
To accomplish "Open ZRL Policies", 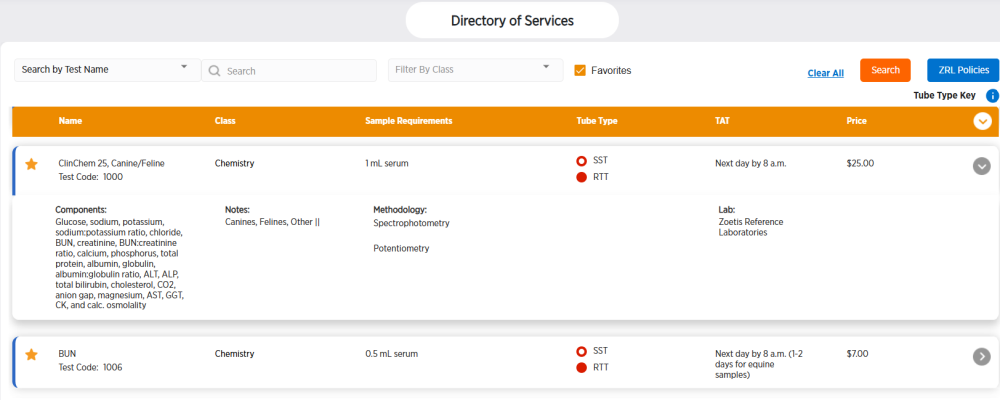I will 963,70.
